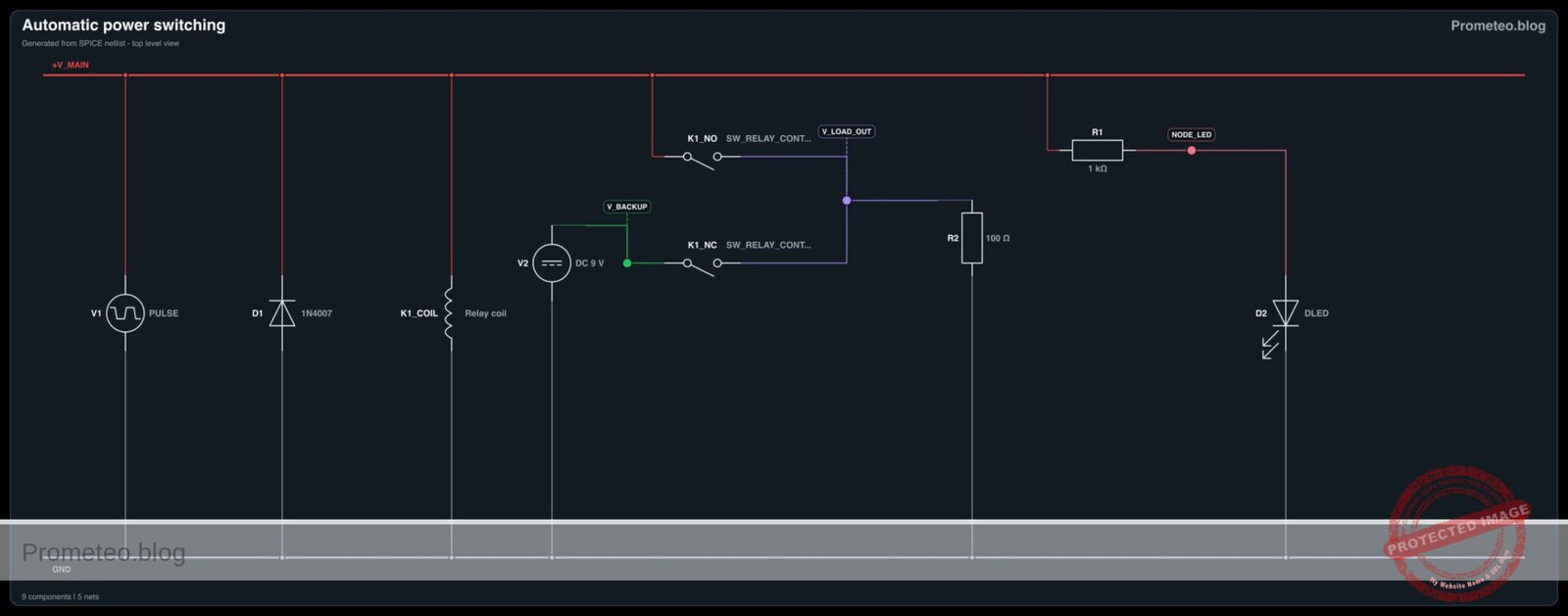This screenshot has height=616, width=1568.
Task: Click the Prometeo.blog text at top right
Action: coord(1498,25)
